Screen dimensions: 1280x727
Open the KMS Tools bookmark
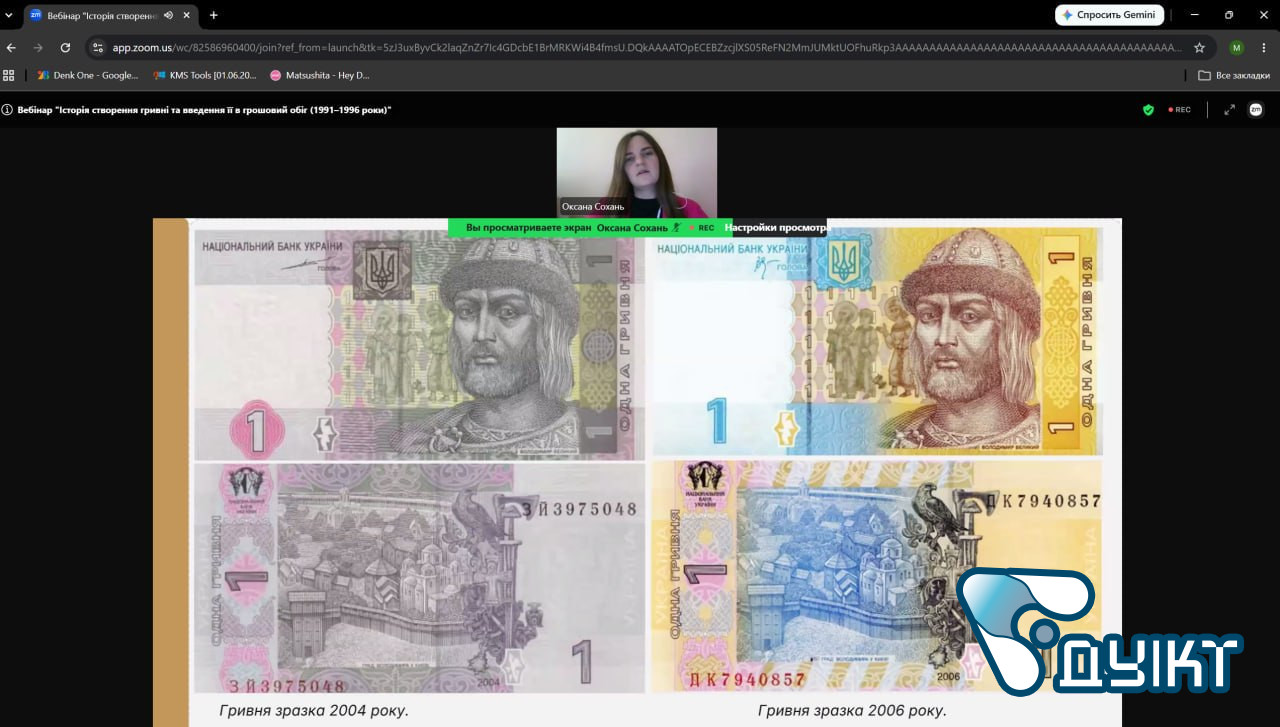point(205,75)
